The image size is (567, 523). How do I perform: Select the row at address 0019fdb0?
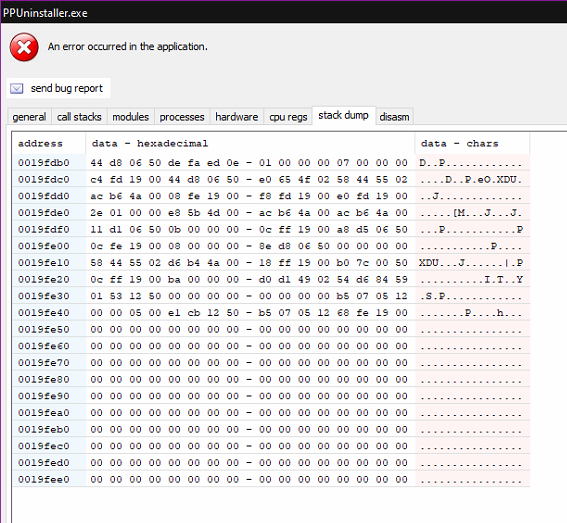click(x=271, y=163)
